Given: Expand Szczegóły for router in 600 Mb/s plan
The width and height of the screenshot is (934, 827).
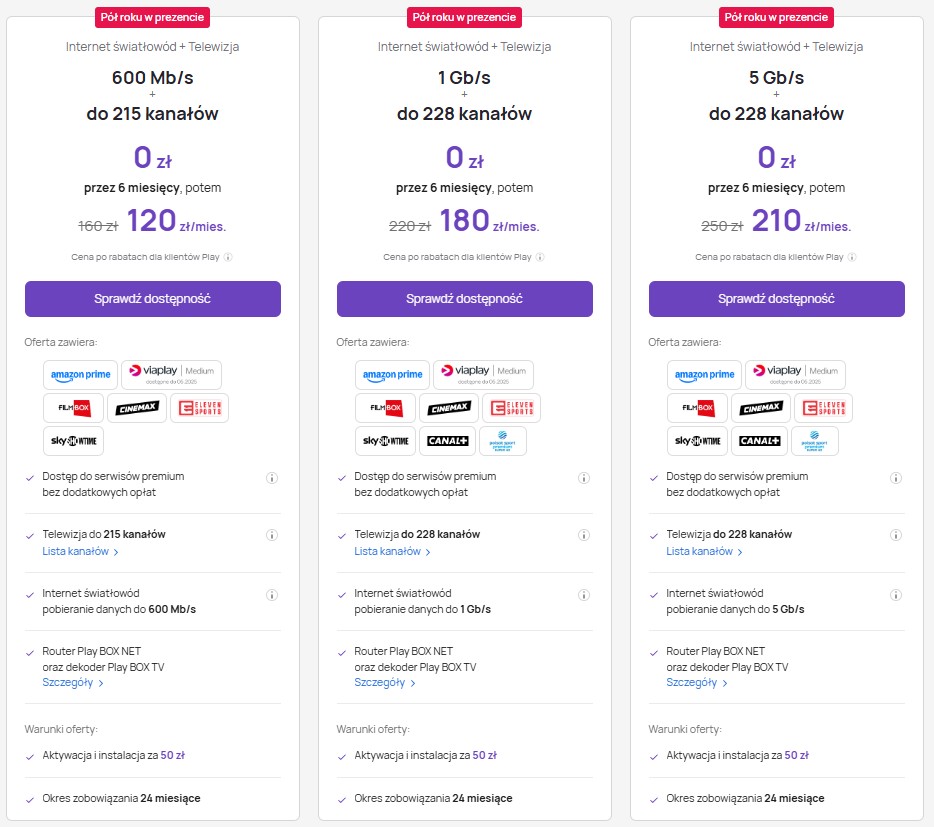Looking at the screenshot, I should click(73, 683).
